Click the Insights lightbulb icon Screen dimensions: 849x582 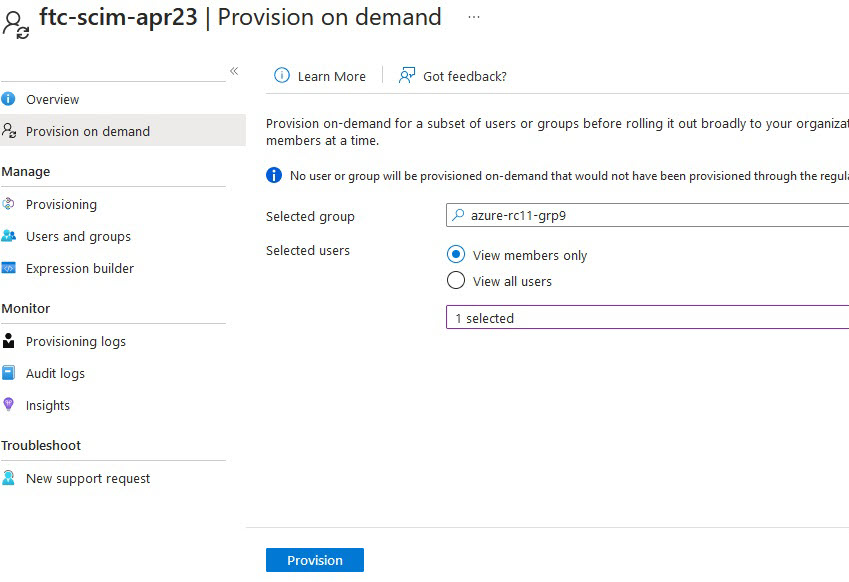click(x=9, y=405)
